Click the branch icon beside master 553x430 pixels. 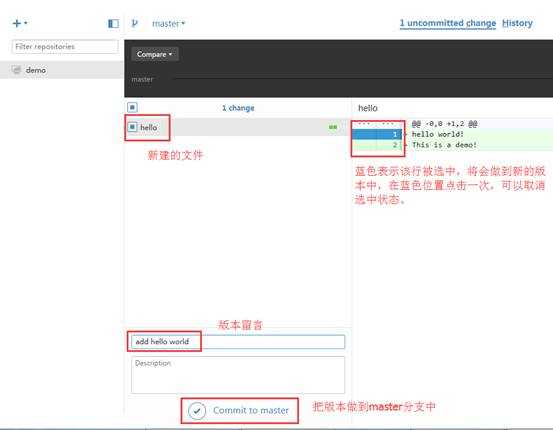134,23
